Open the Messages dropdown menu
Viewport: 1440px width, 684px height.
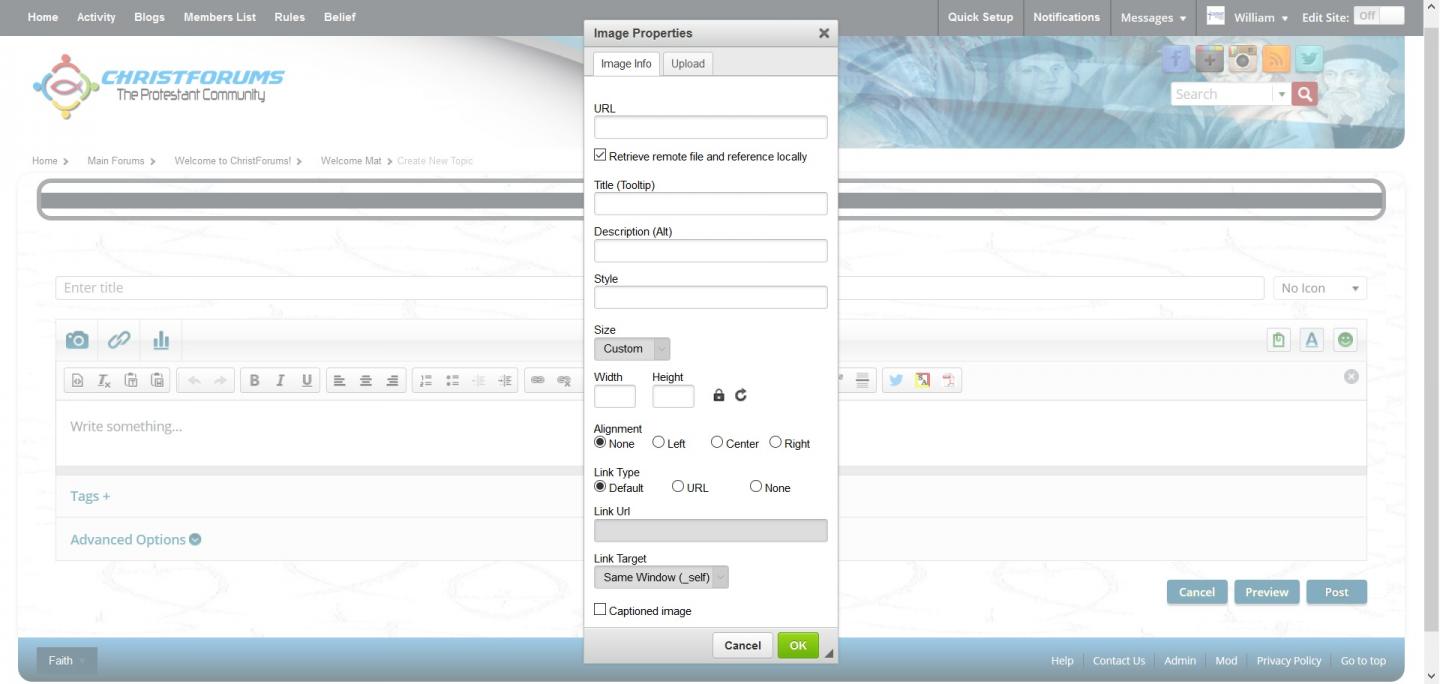tap(1153, 17)
